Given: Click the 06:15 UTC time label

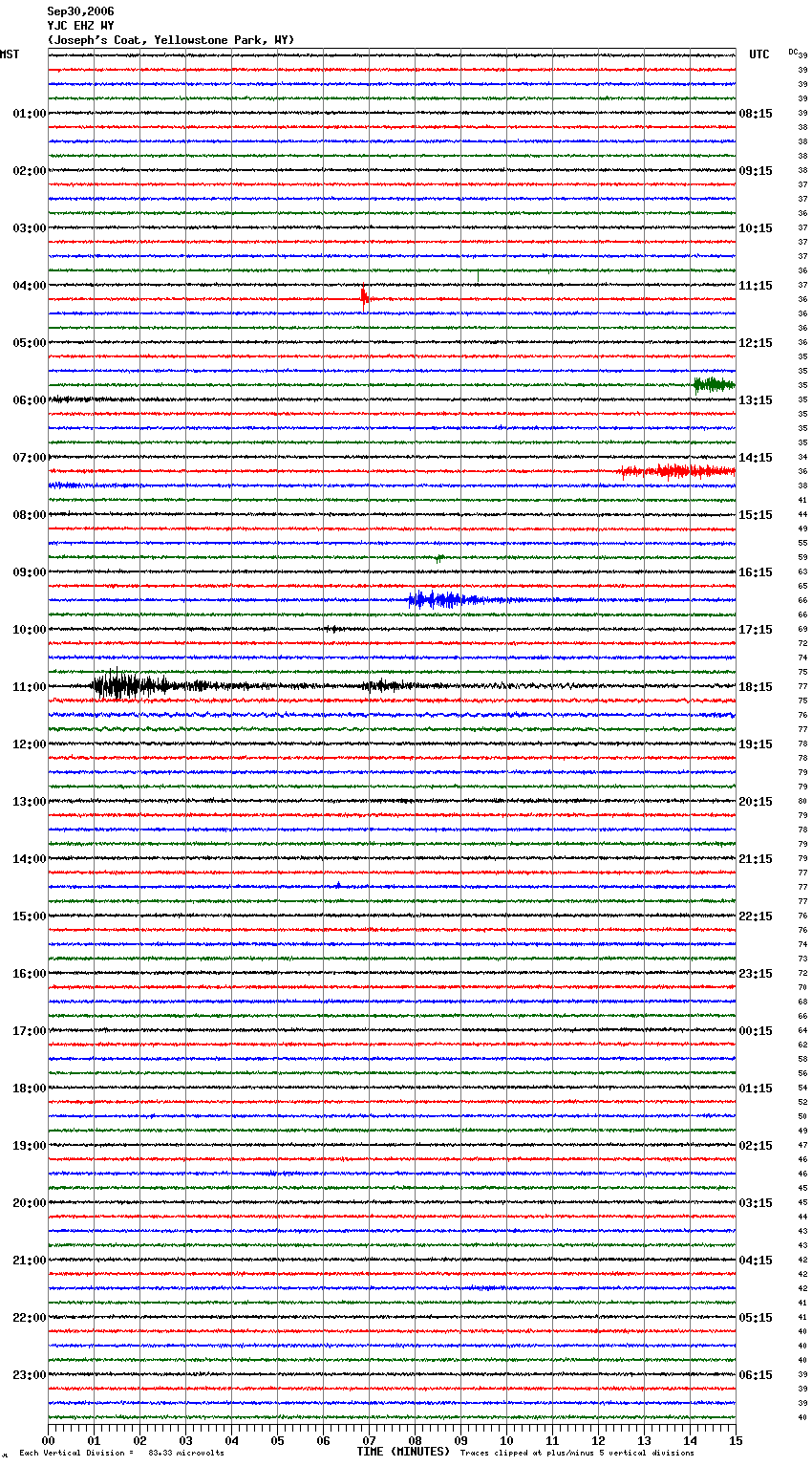Looking at the screenshot, I should [756, 1375].
